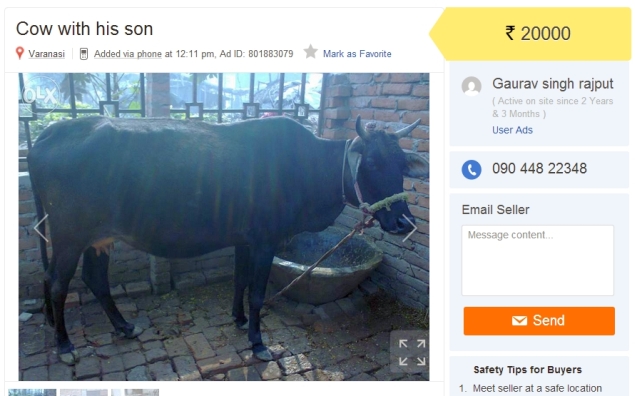Screen dimensions: 635x396
Task: Show next photo with right arrow
Action: [x=410, y=228]
